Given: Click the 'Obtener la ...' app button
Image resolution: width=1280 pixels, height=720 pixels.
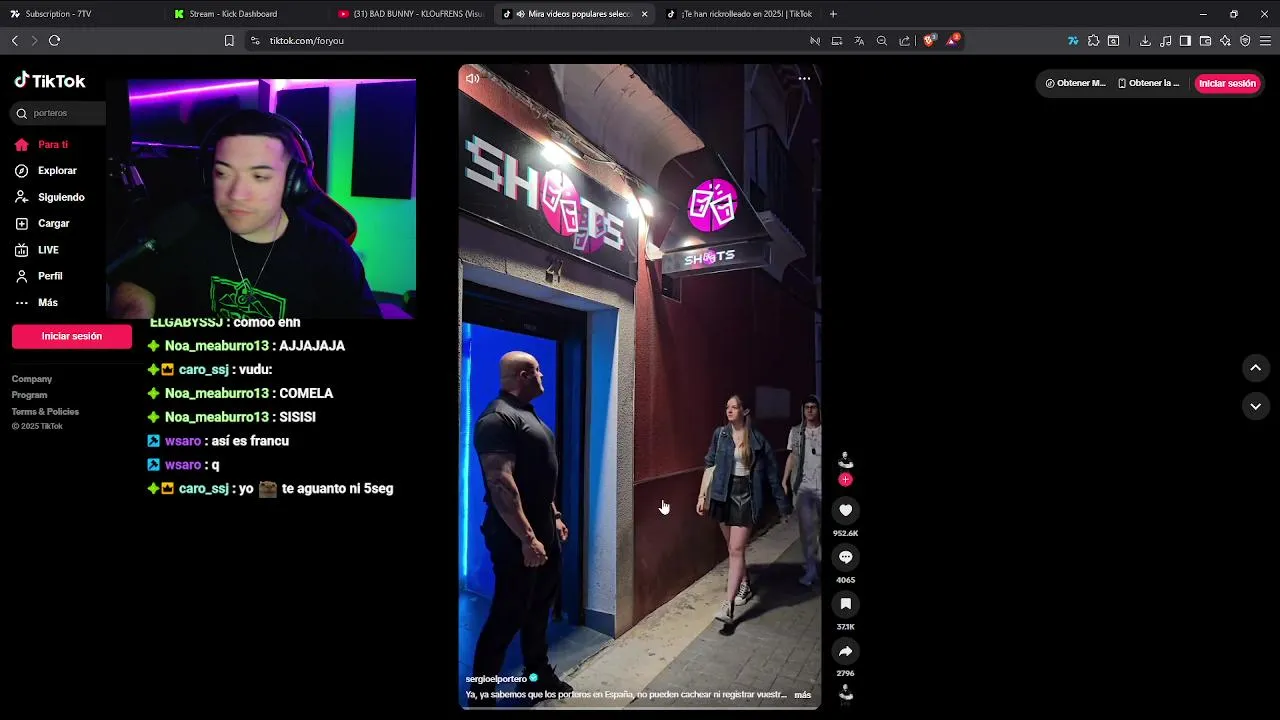Looking at the screenshot, I should tap(1149, 83).
